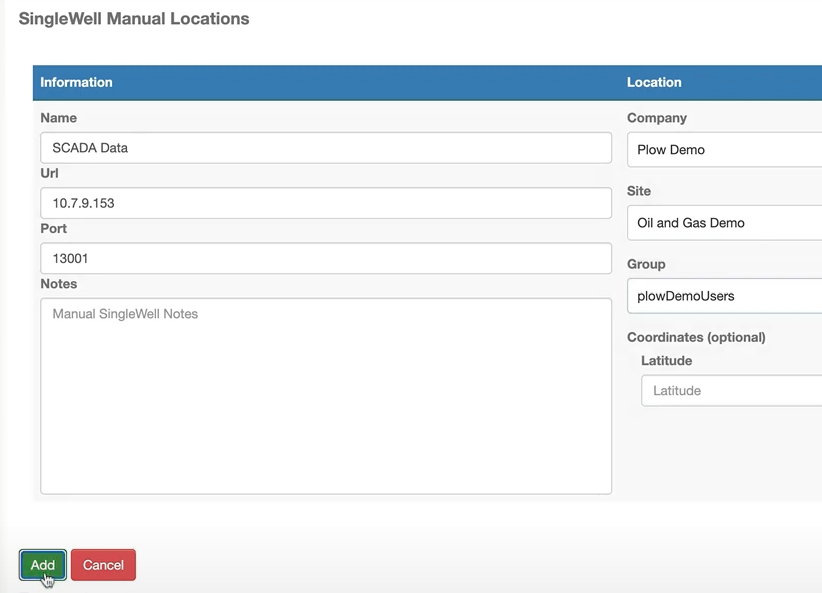This screenshot has width=822, height=593.
Task: Click the Company label
Action: 657,118
